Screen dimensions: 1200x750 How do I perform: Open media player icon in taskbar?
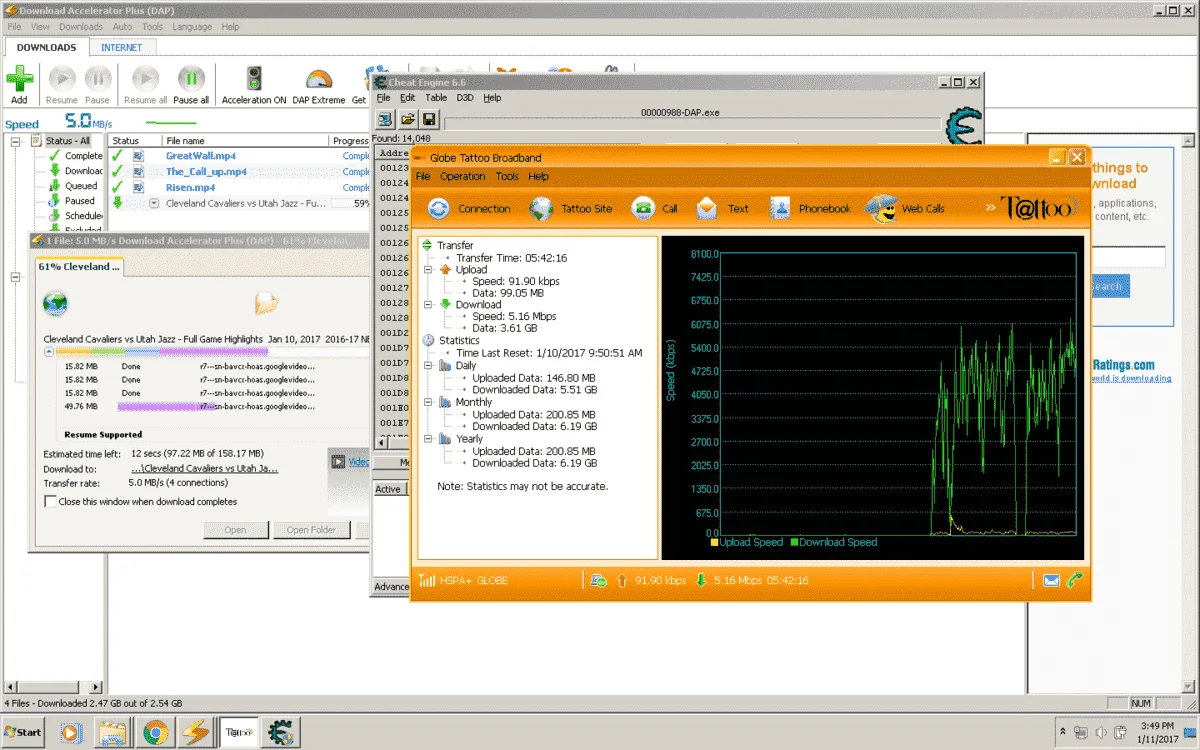coord(70,732)
